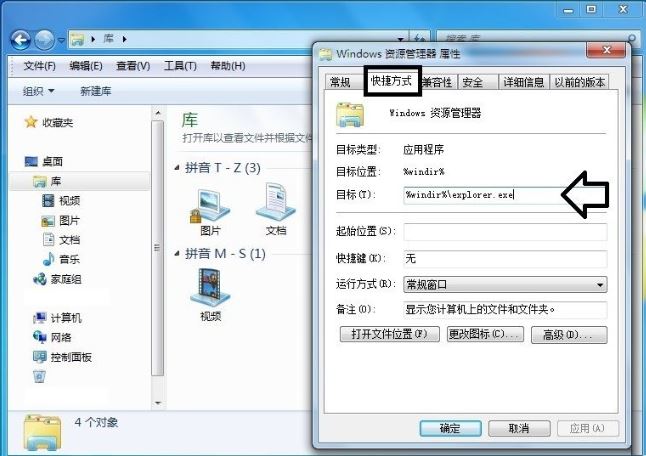646x456 pixels.
Task: Click the library icon in details pane
Action: [42, 432]
